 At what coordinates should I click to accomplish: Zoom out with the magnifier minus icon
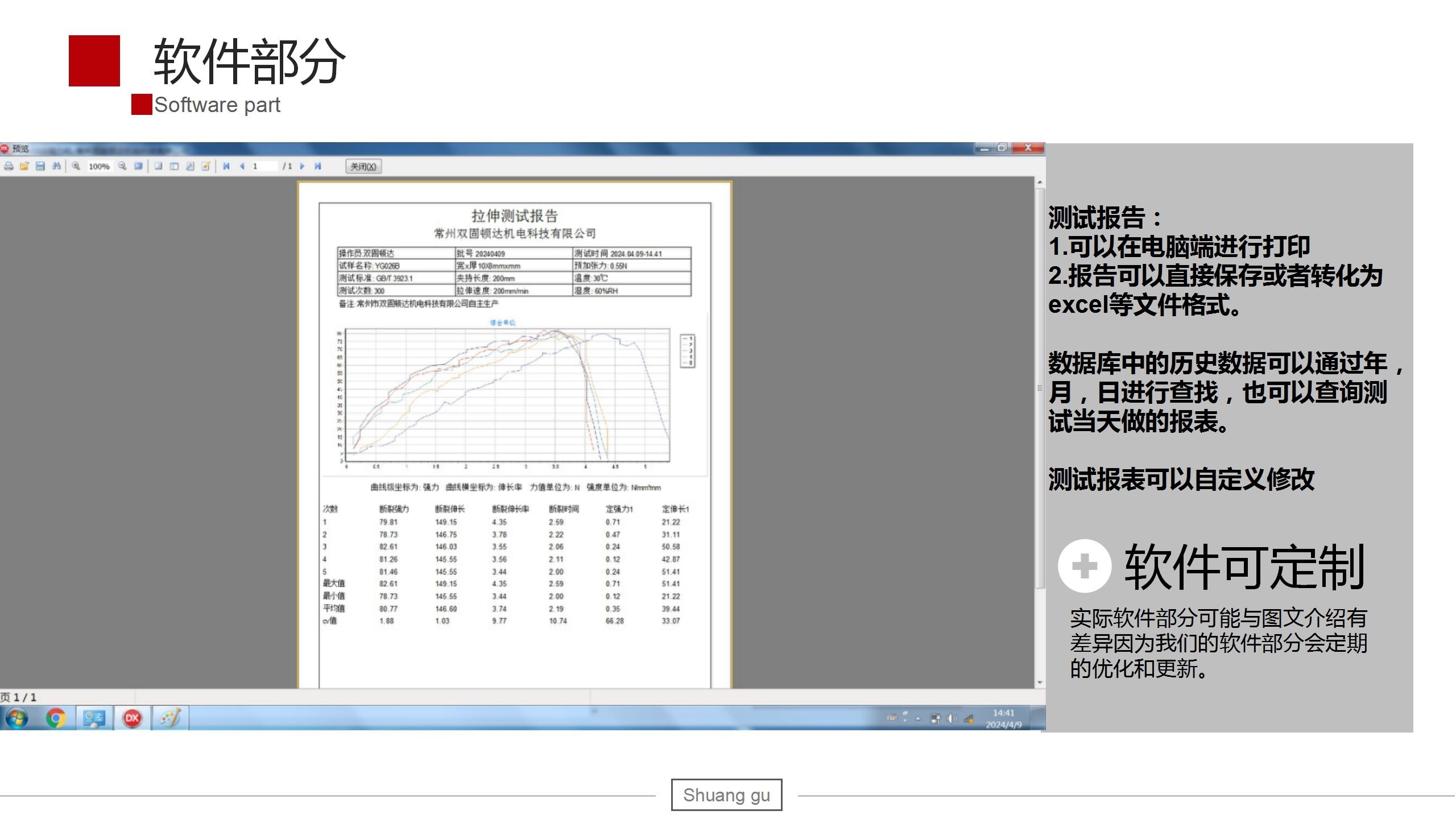[x=122, y=166]
